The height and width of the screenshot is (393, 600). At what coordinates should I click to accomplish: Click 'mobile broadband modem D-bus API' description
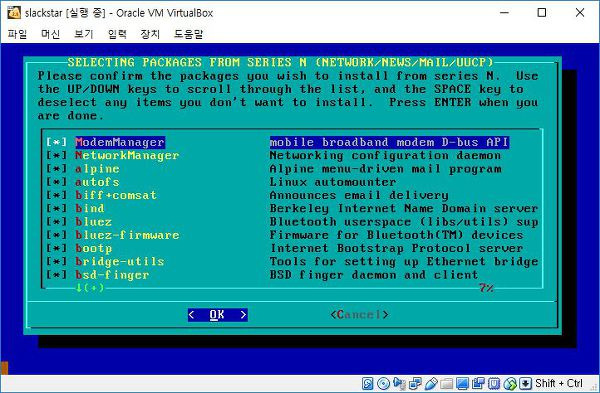click(389, 142)
